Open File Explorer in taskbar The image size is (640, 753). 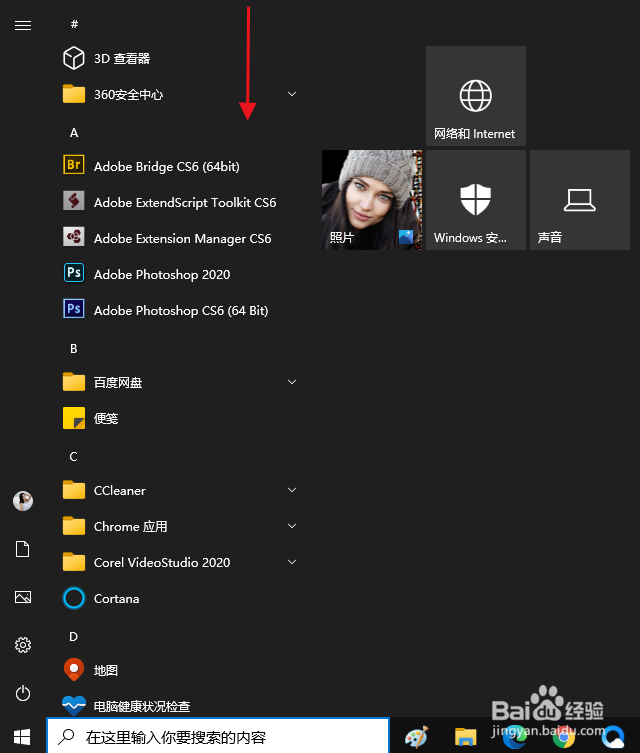pyautogui.click(x=465, y=737)
